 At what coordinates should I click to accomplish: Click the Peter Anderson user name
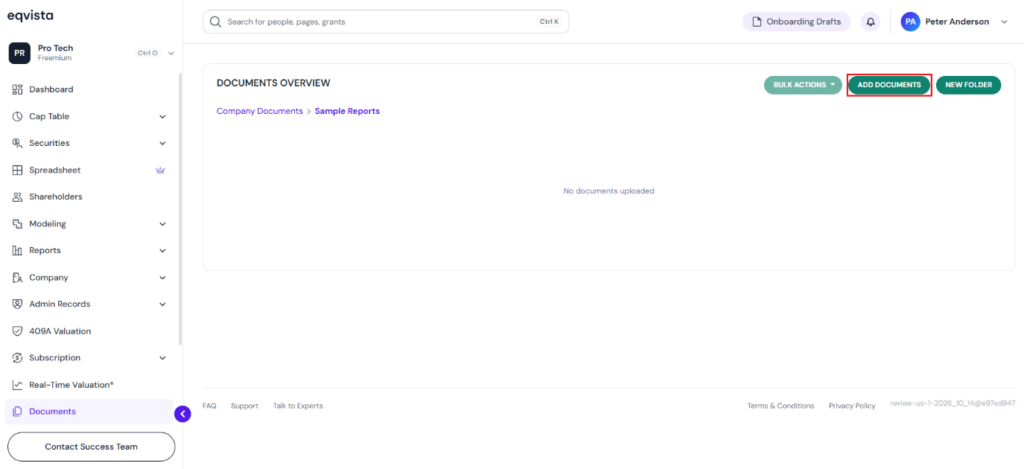coord(957,22)
